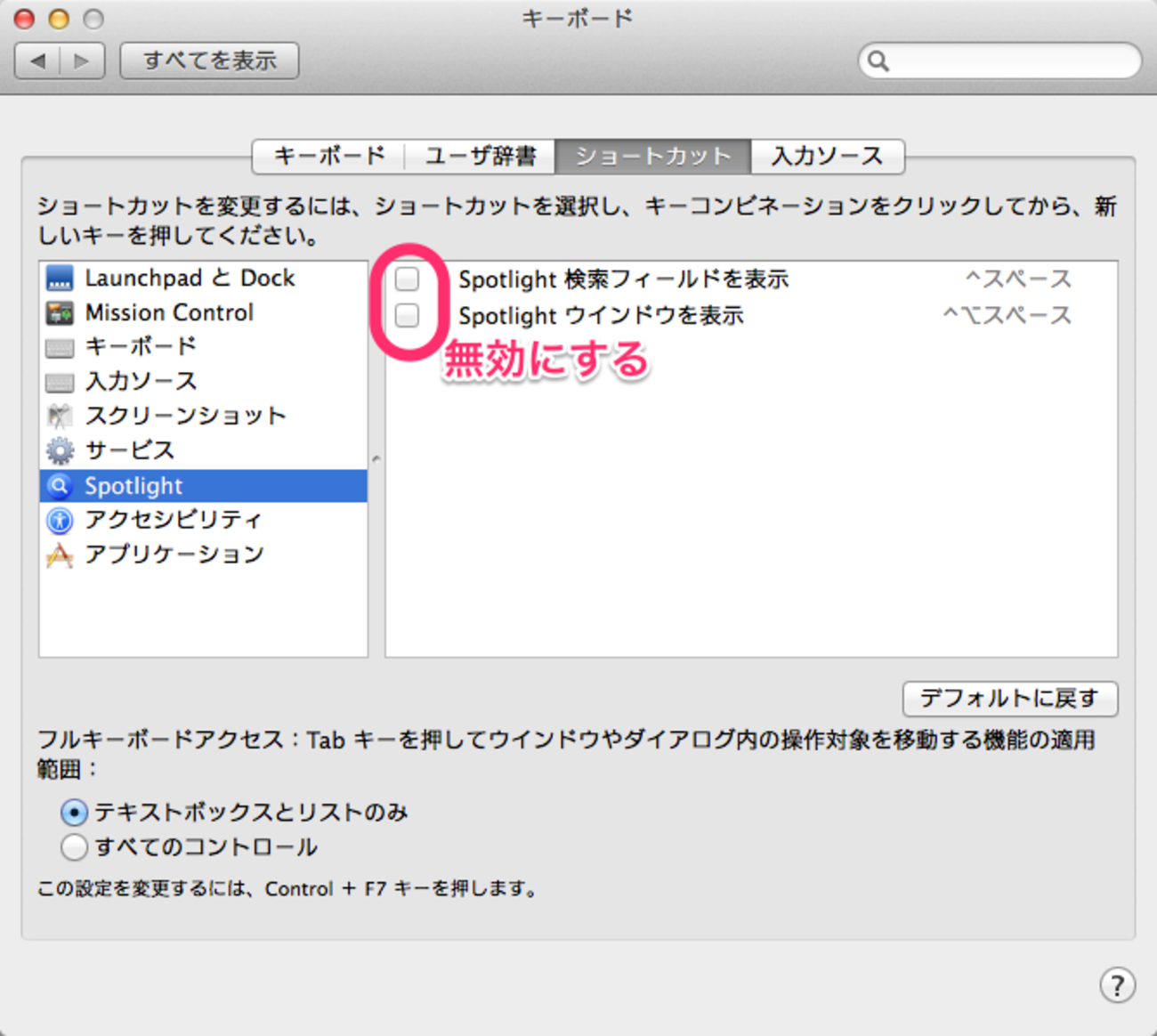Click the アクセシビリティ accessibility icon
This screenshot has height=1036, width=1157.
(60, 521)
